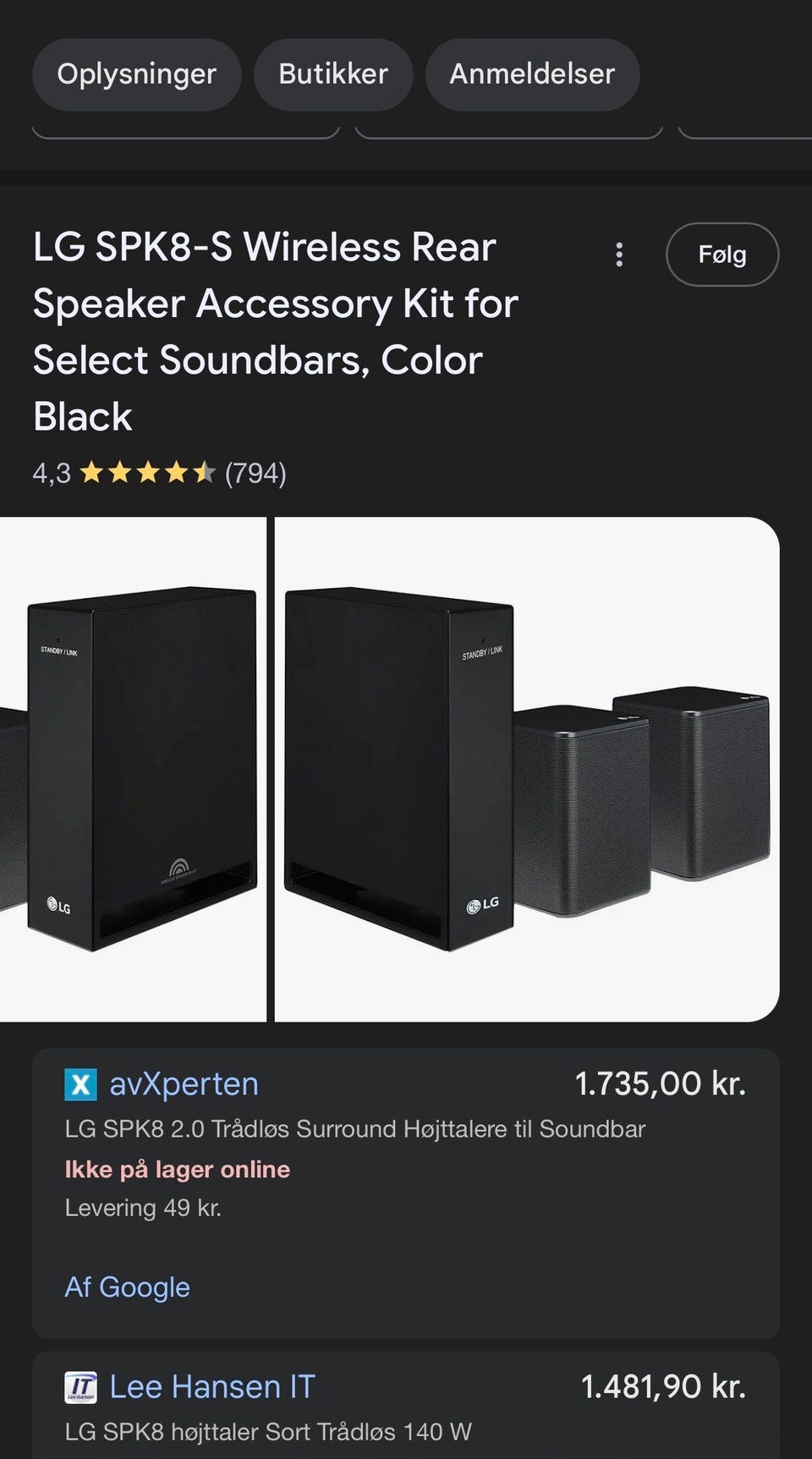Open the LG SPK8 2.0 Trådløs Surround listing
The image size is (812, 1459).
[354, 1129]
